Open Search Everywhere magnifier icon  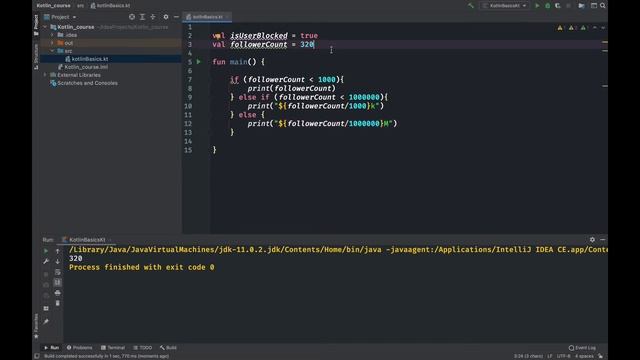tap(603, 6)
